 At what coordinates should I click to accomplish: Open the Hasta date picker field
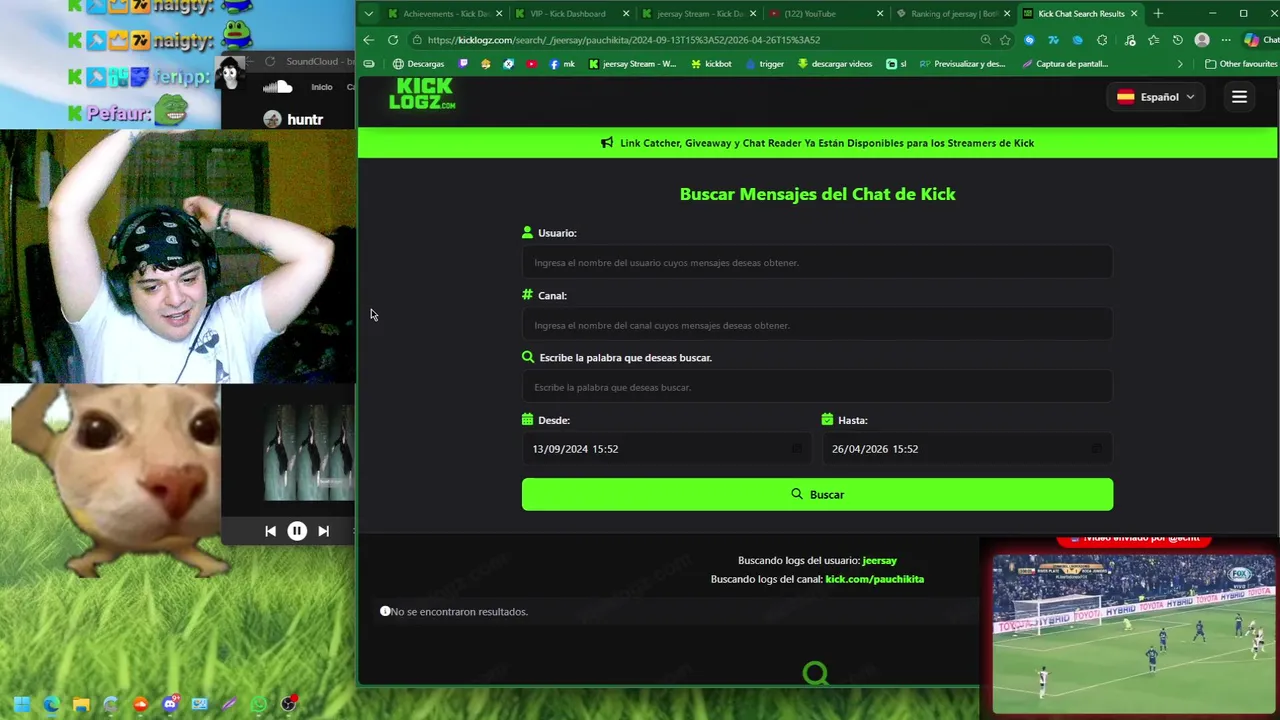pos(967,449)
